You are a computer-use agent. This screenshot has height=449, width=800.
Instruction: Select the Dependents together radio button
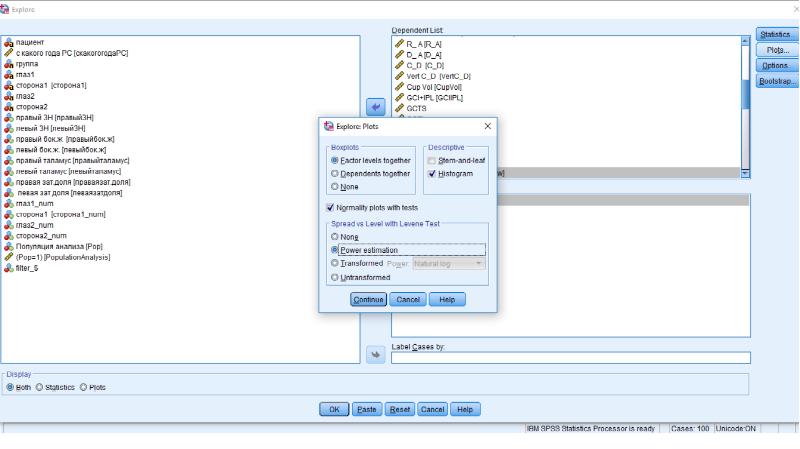(x=335, y=173)
